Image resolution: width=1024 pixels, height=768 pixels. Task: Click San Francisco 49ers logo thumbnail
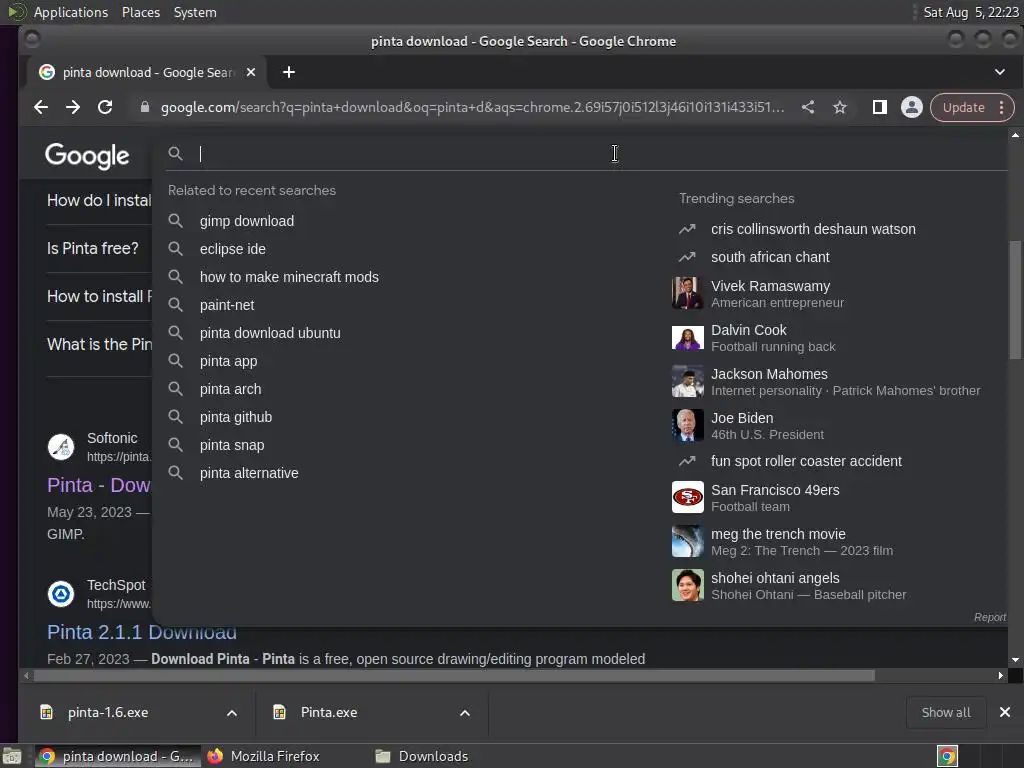[688, 498]
